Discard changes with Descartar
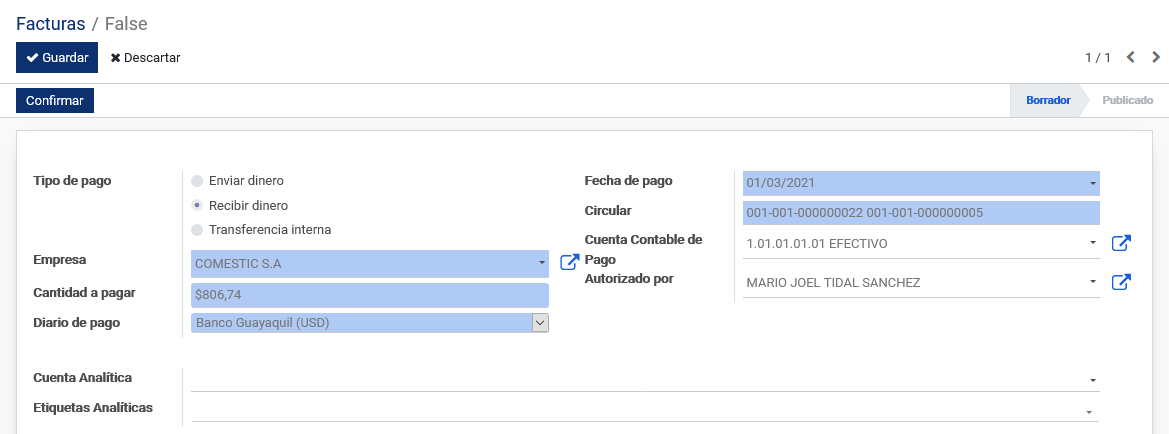Screen dimensions: 1169x434 point(145,57)
